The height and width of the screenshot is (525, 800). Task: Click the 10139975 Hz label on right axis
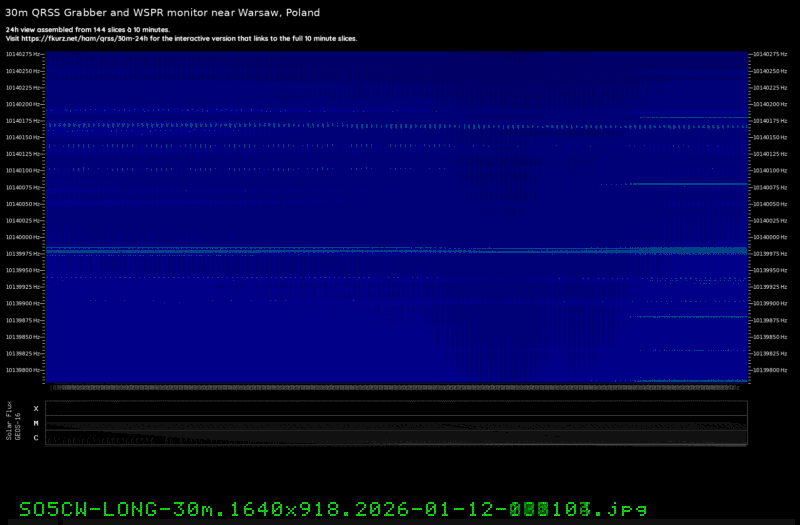point(770,254)
